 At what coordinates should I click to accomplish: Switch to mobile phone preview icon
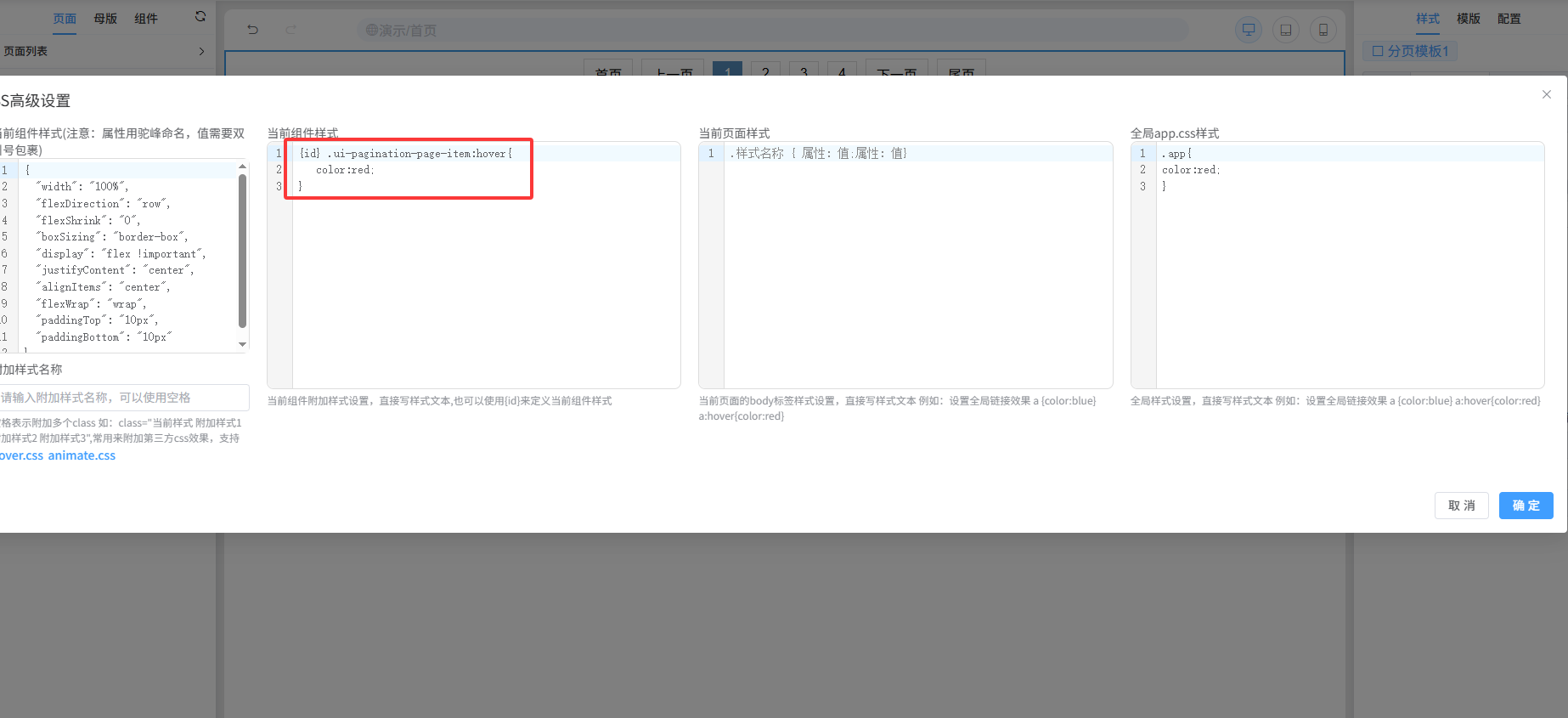coord(1323,30)
